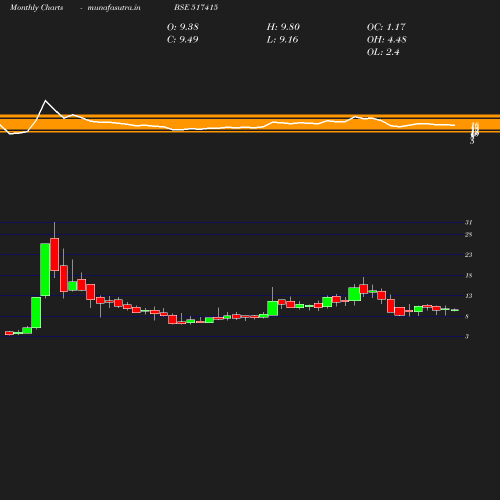Click the 'Monthly Charts' title text
The image size is (500, 500).
37,7
